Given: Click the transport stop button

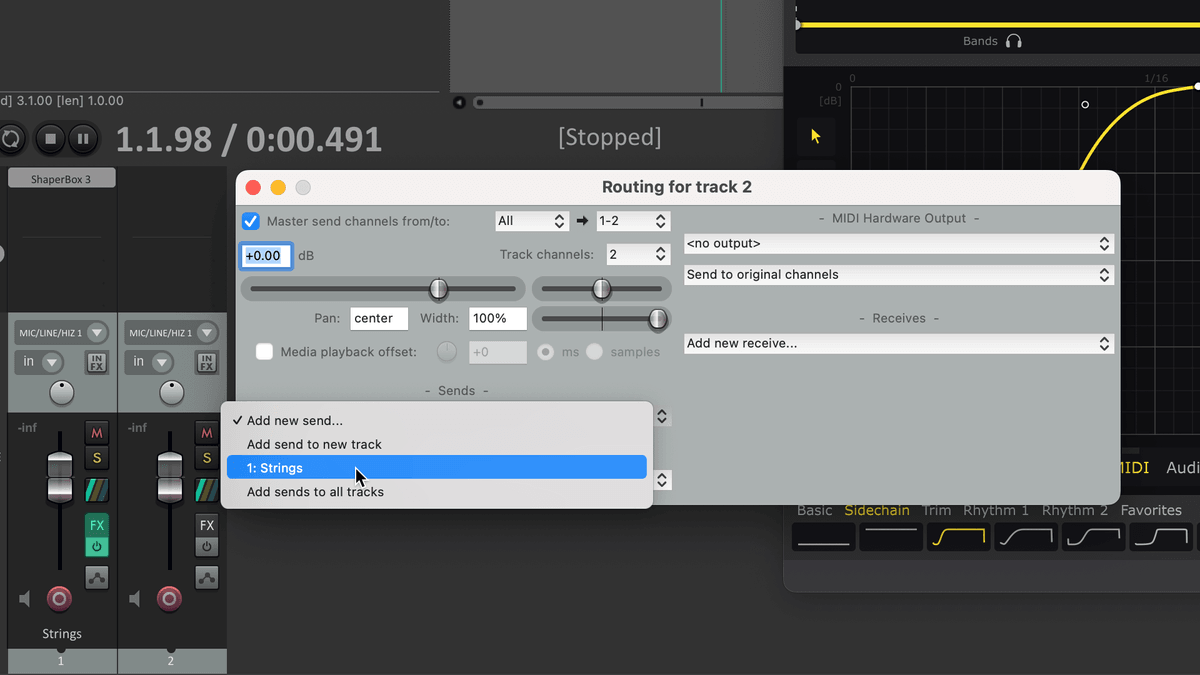Looking at the screenshot, I should point(51,139).
